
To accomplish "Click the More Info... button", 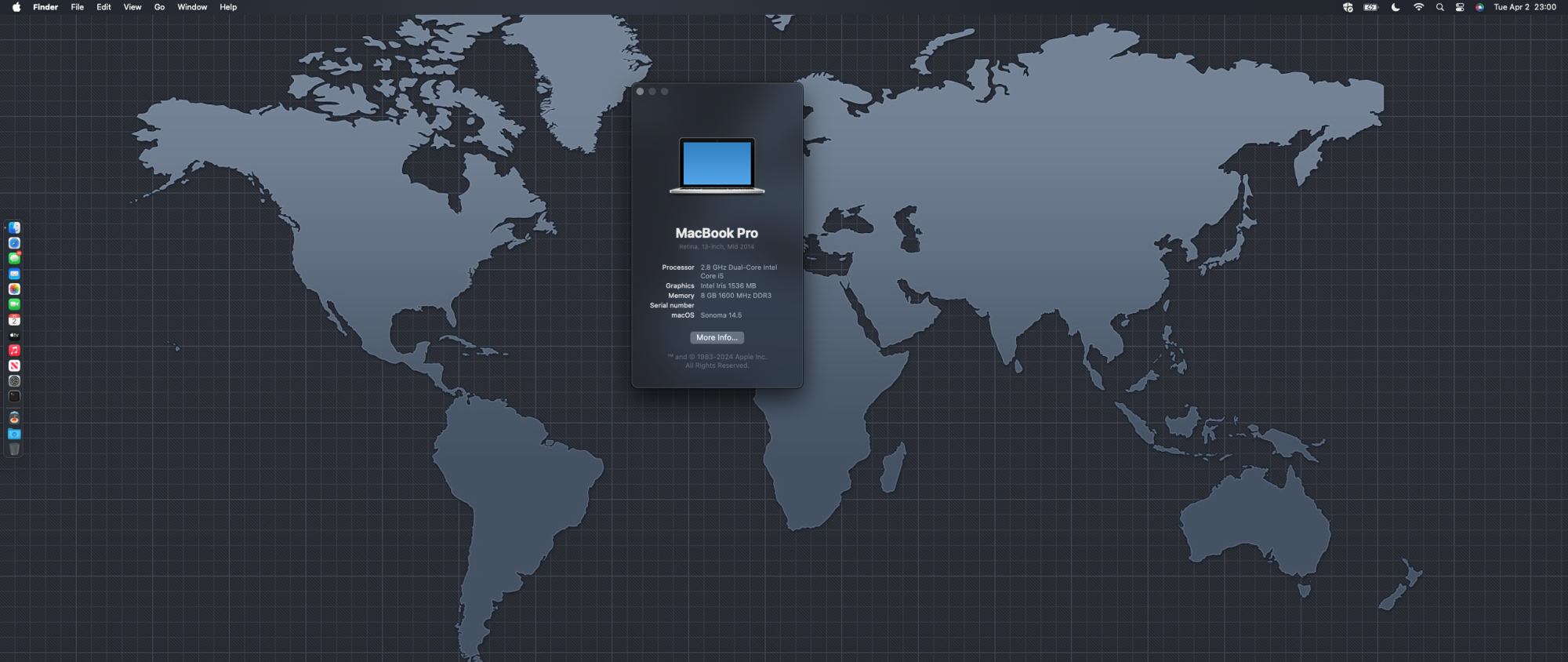I will click(x=717, y=337).
